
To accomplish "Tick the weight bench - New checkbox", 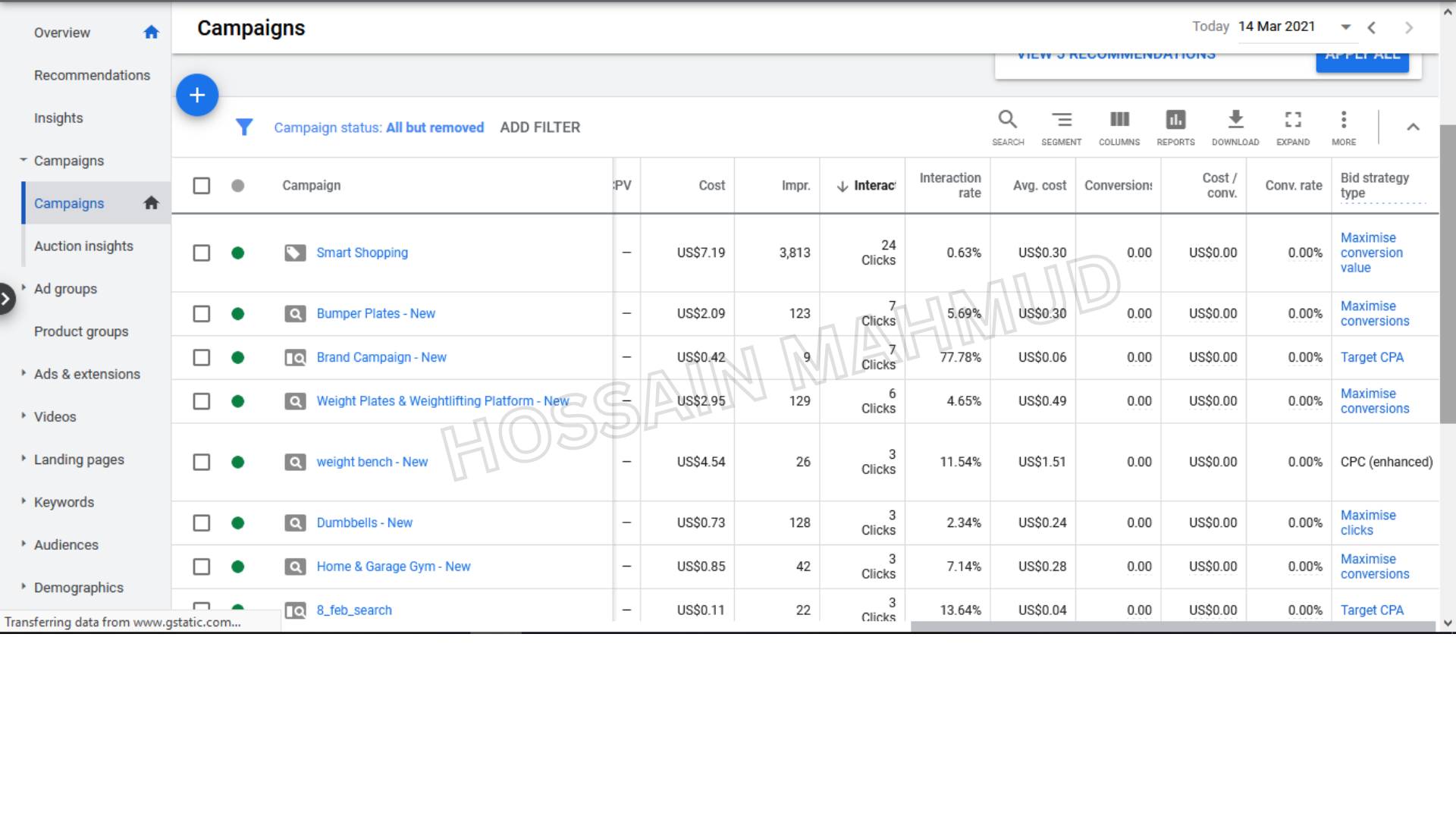I will pyautogui.click(x=202, y=462).
